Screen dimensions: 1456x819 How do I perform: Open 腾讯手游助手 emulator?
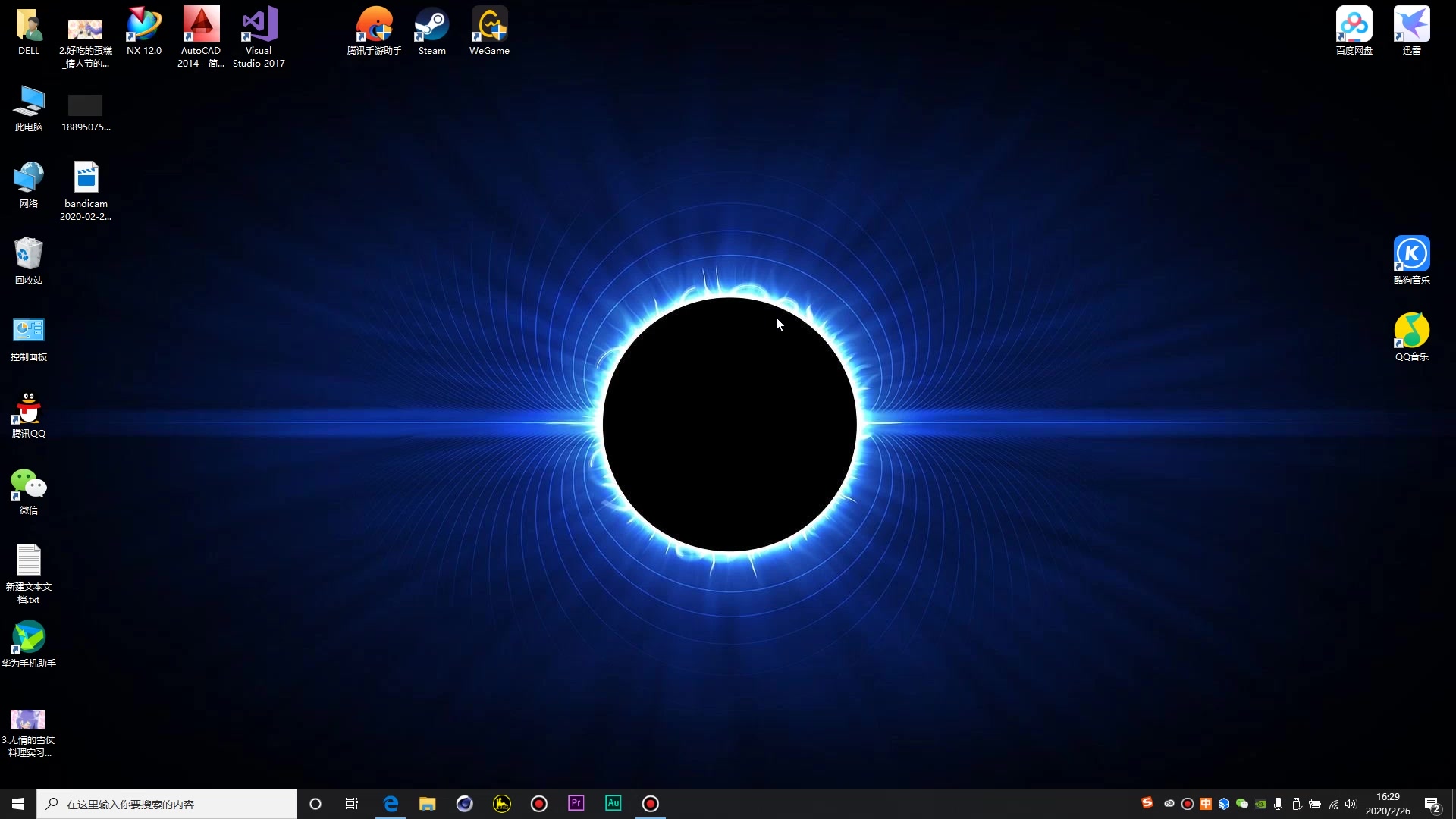374,30
